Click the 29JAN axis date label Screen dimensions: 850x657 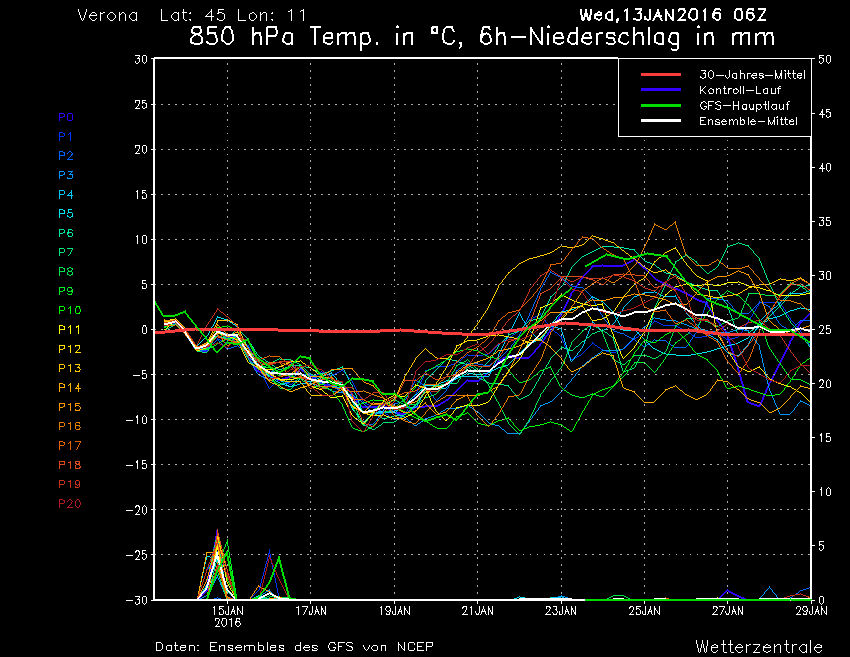pos(811,611)
